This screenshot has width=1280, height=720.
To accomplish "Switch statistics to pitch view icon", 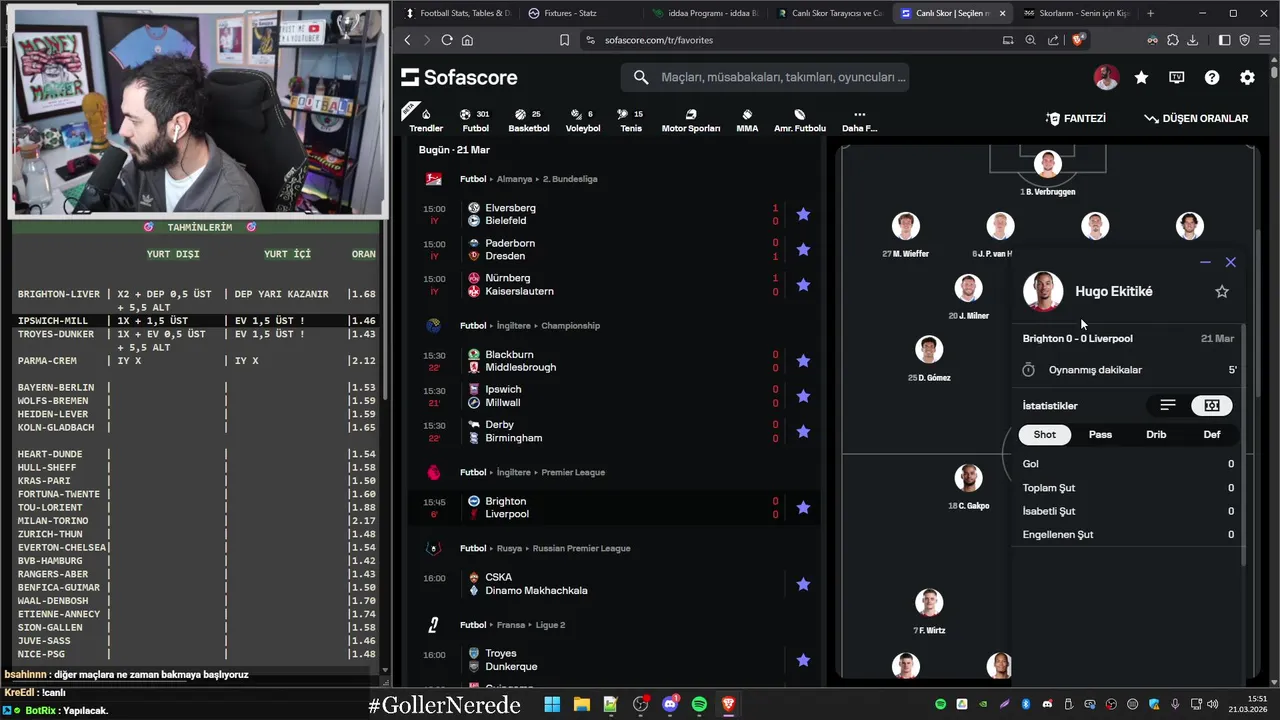I will pyautogui.click(x=1212, y=405).
